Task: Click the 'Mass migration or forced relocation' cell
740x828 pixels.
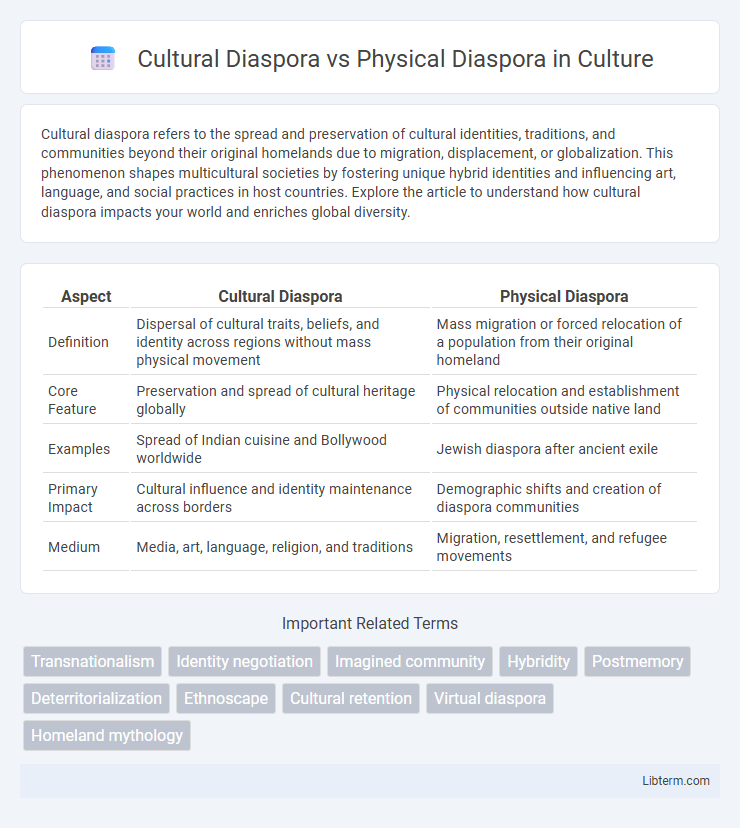Action: pyautogui.click(x=564, y=342)
